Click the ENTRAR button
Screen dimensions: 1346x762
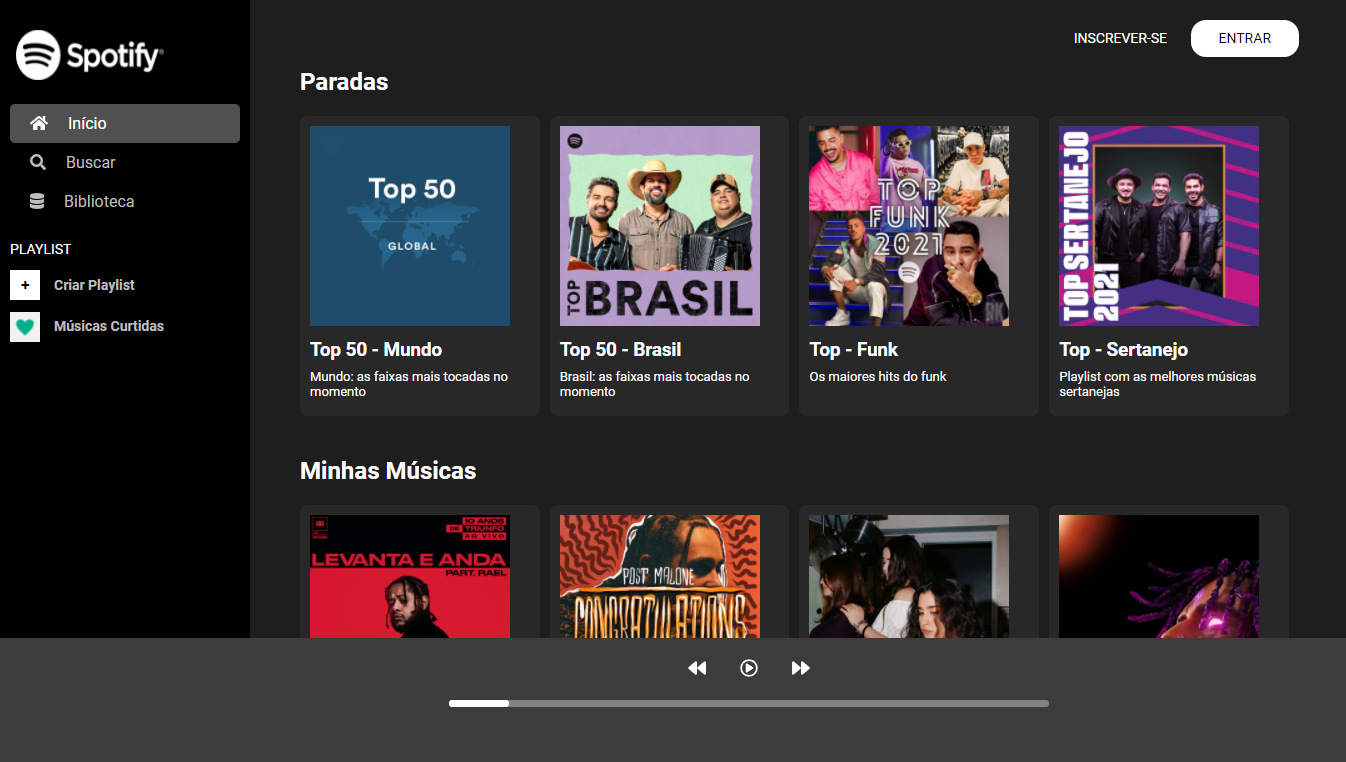[x=1244, y=38]
